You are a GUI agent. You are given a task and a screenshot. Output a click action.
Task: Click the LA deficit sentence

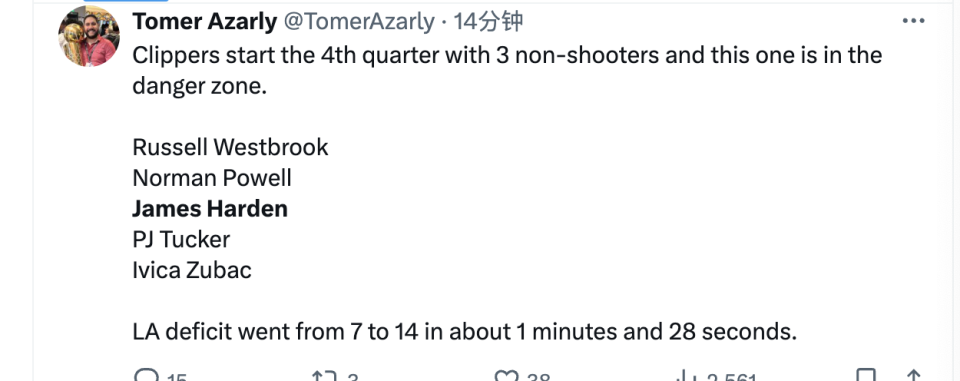click(465, 331)
